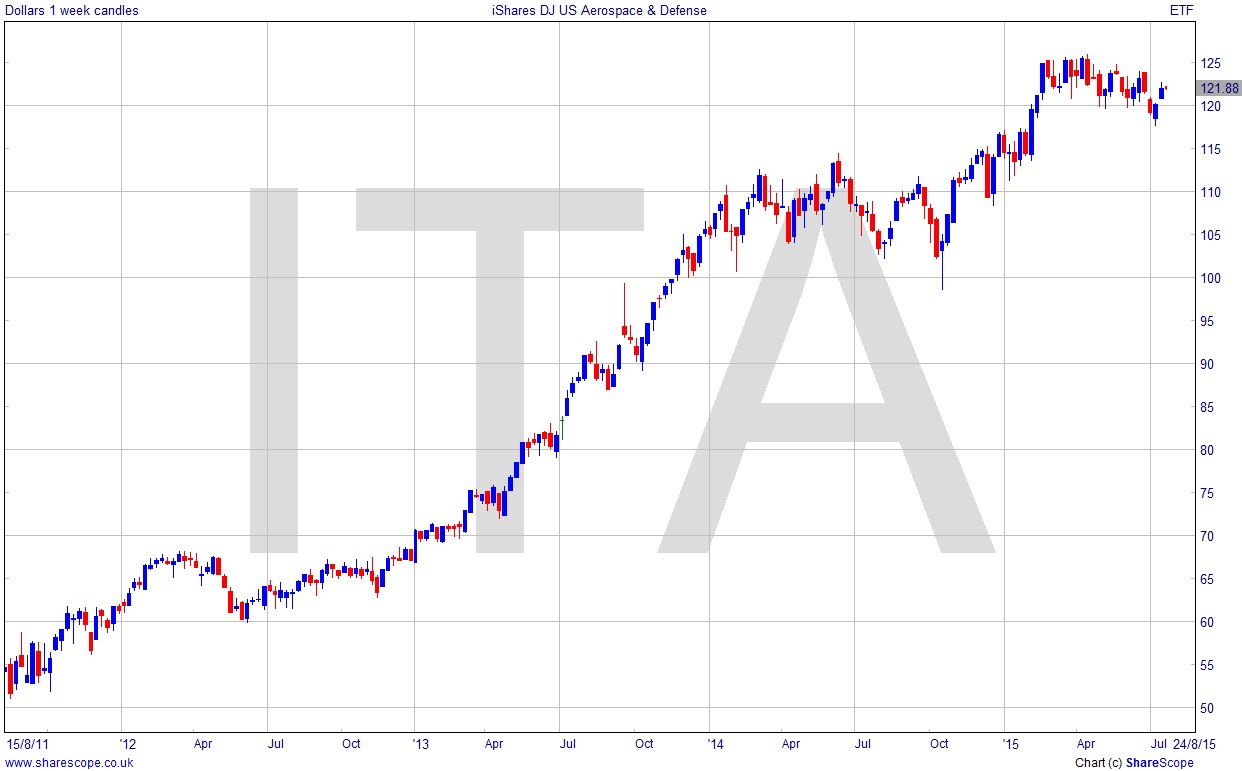
Task: Select the '13 year marker on time axis
Action: point(421,743)
